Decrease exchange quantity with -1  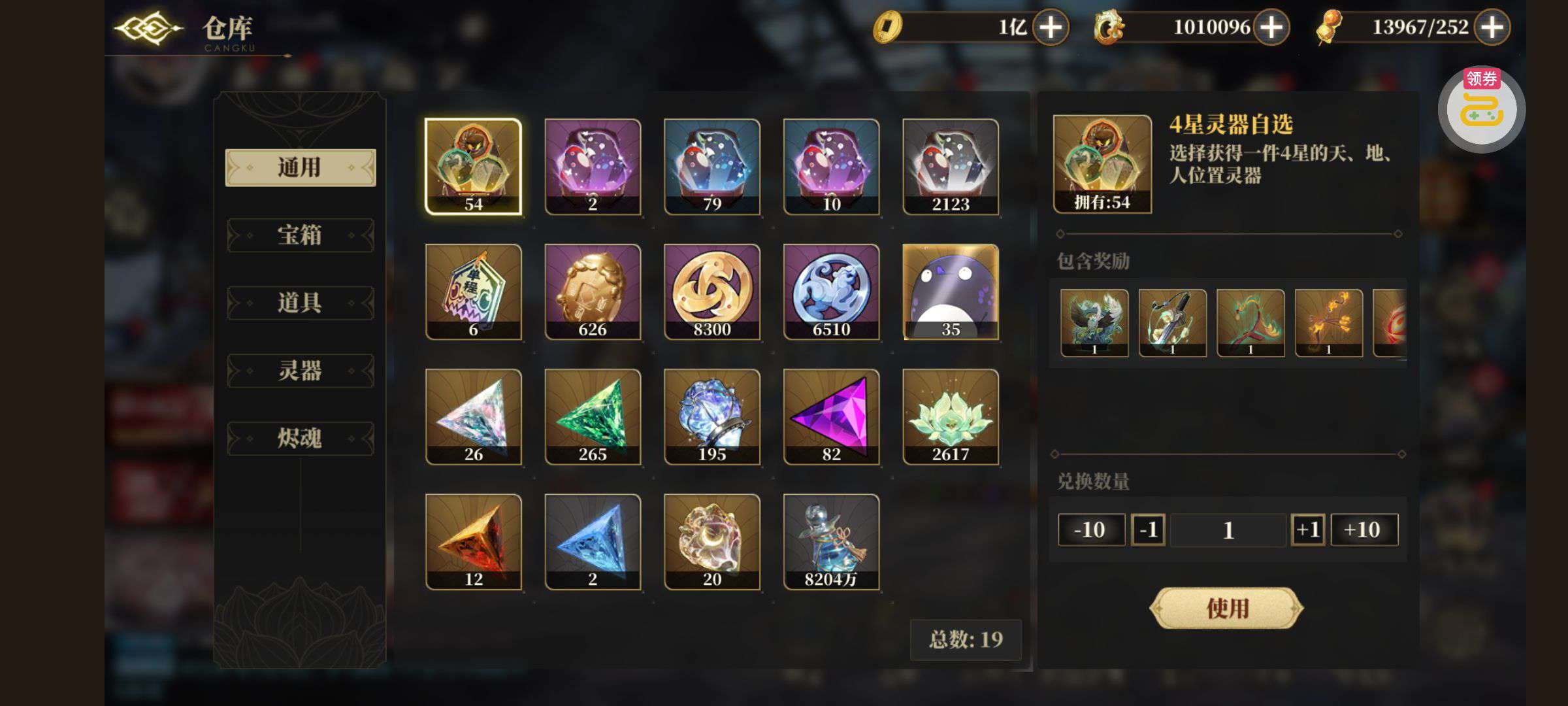(x=1148, y=529)
